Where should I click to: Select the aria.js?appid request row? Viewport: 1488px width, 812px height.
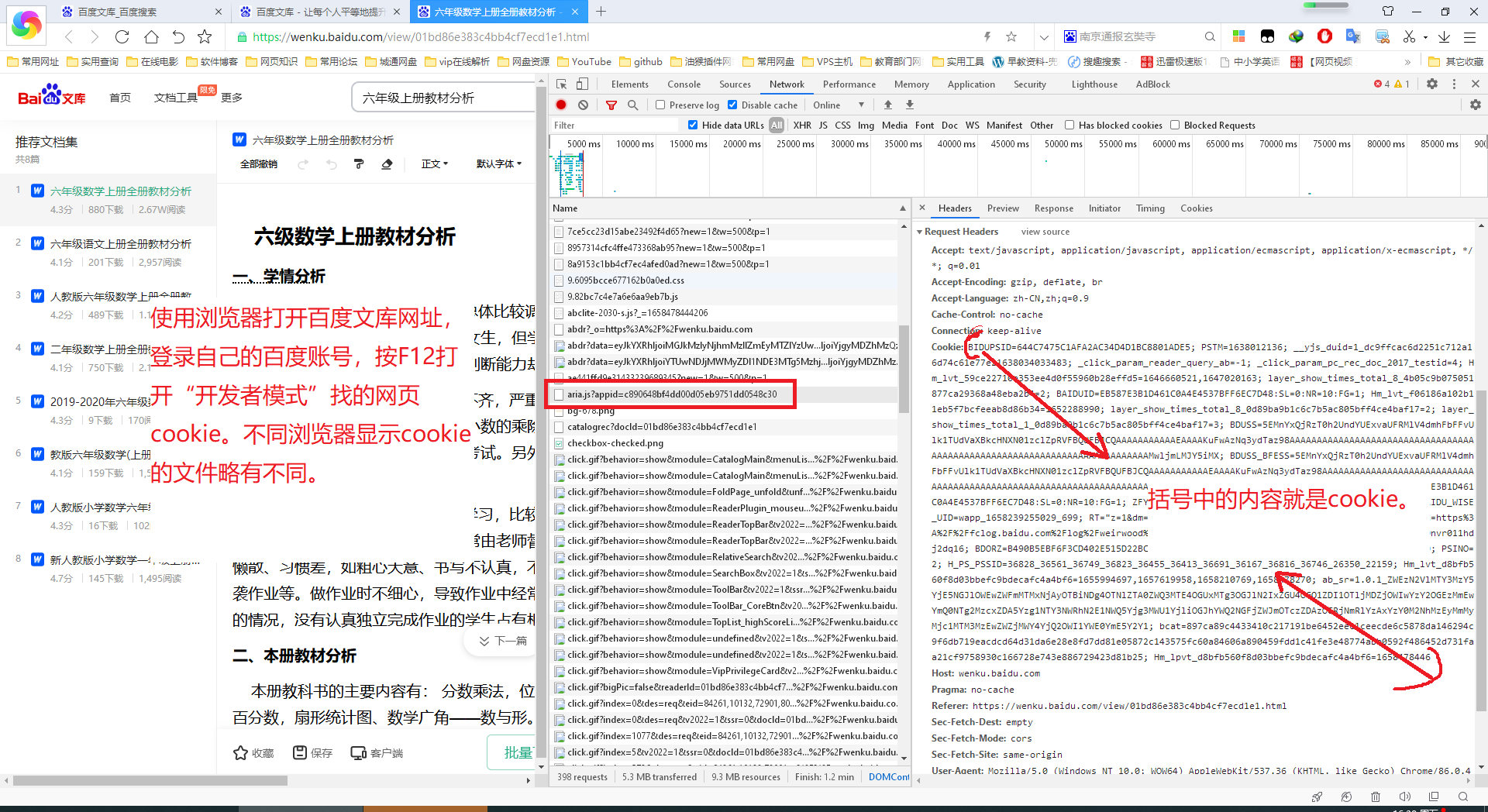(x=671, y=394)
